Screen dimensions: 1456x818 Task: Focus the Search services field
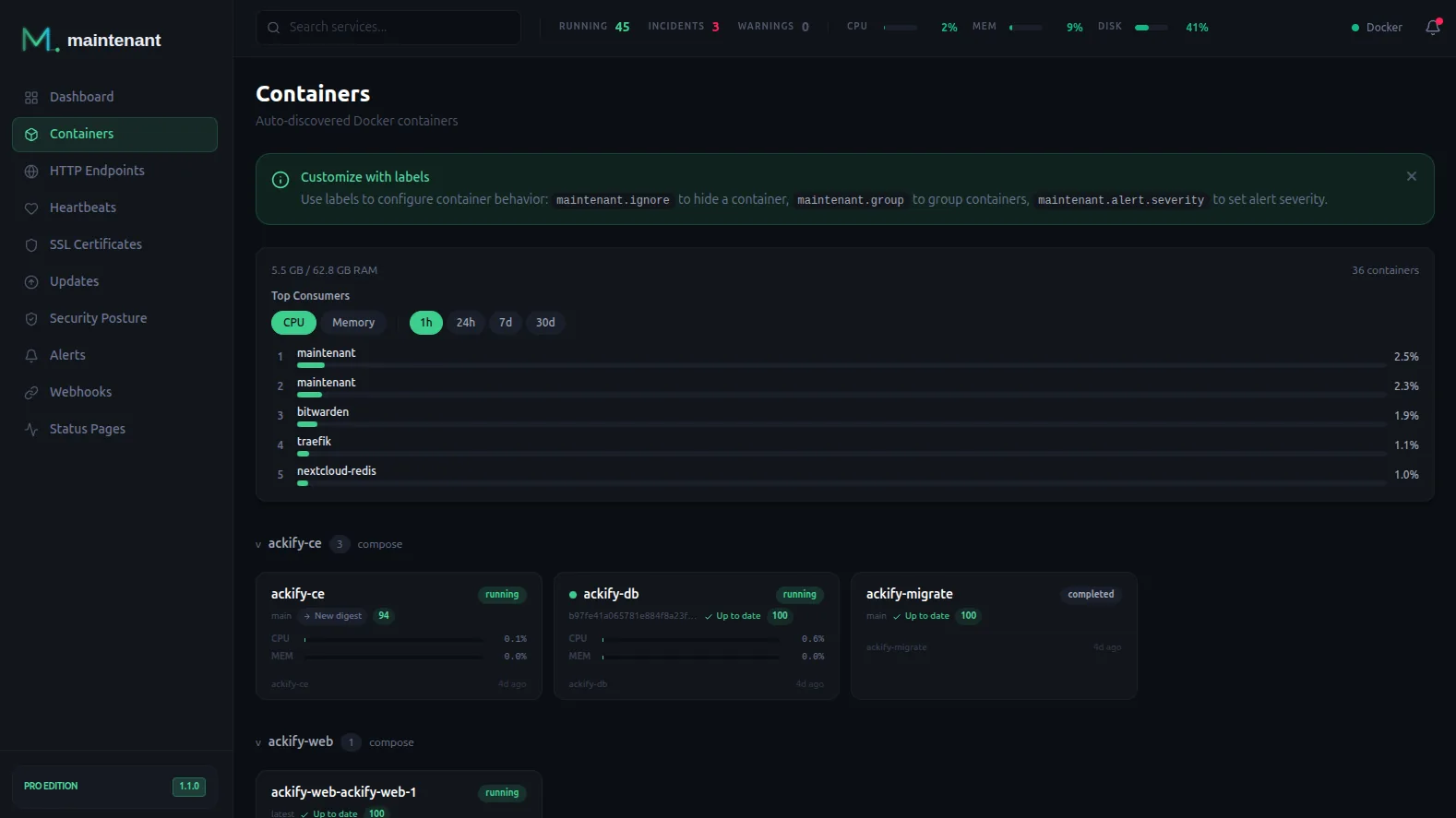pyautogui.click(x=388, y=28)
